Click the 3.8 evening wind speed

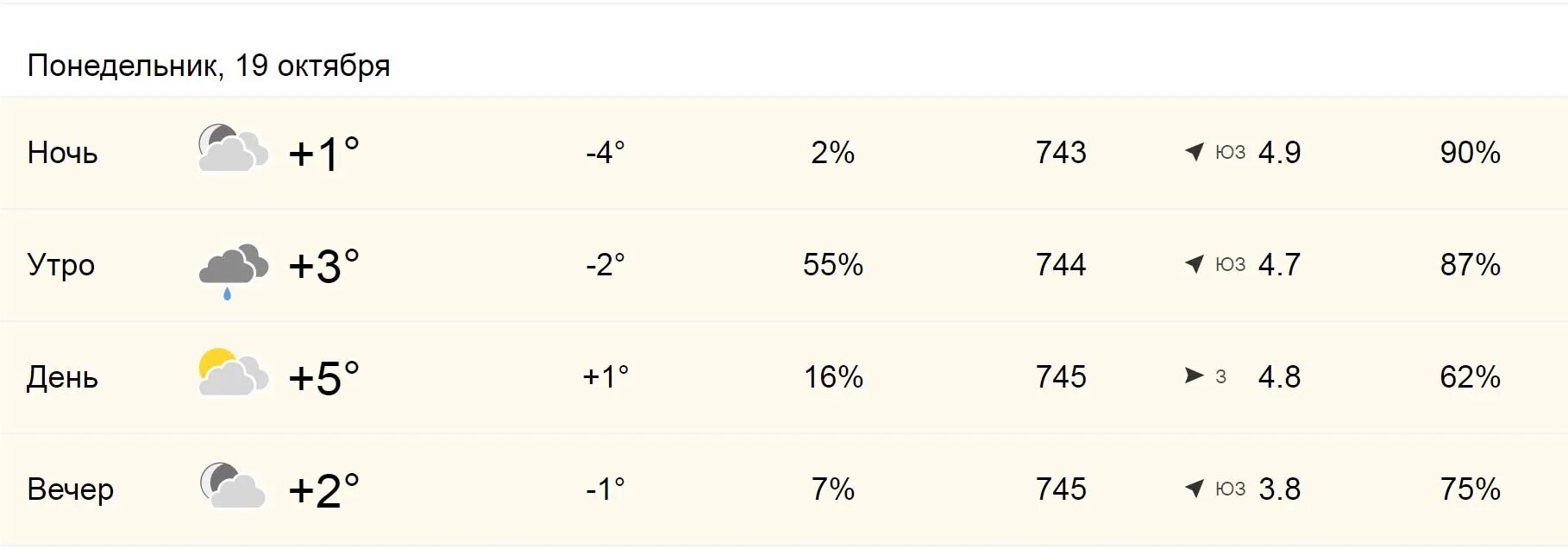[1280, 489]
